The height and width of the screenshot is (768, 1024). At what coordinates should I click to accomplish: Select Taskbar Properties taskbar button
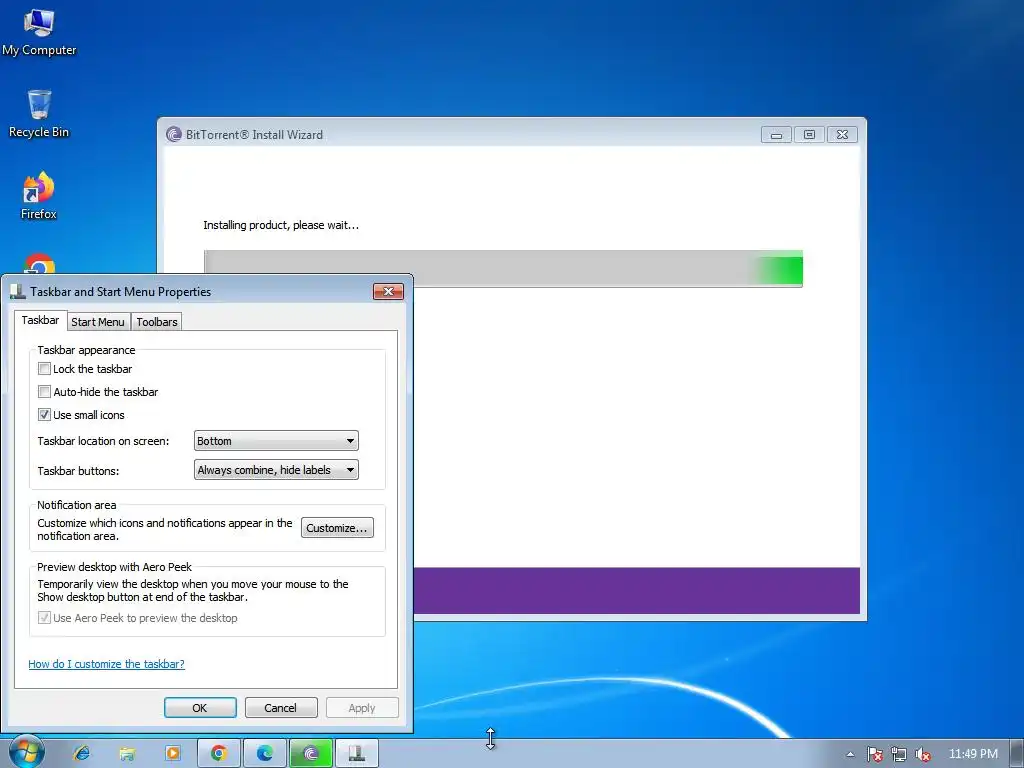pos(357,754)
